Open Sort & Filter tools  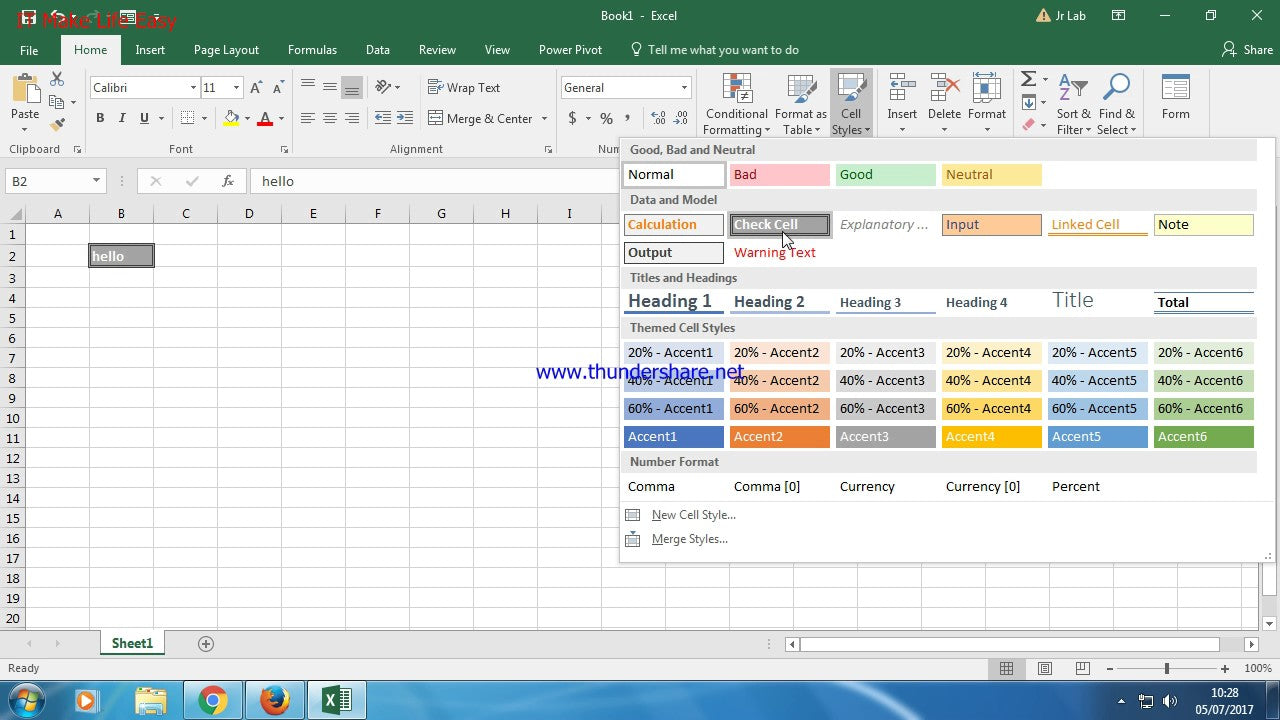(1072, 103)
